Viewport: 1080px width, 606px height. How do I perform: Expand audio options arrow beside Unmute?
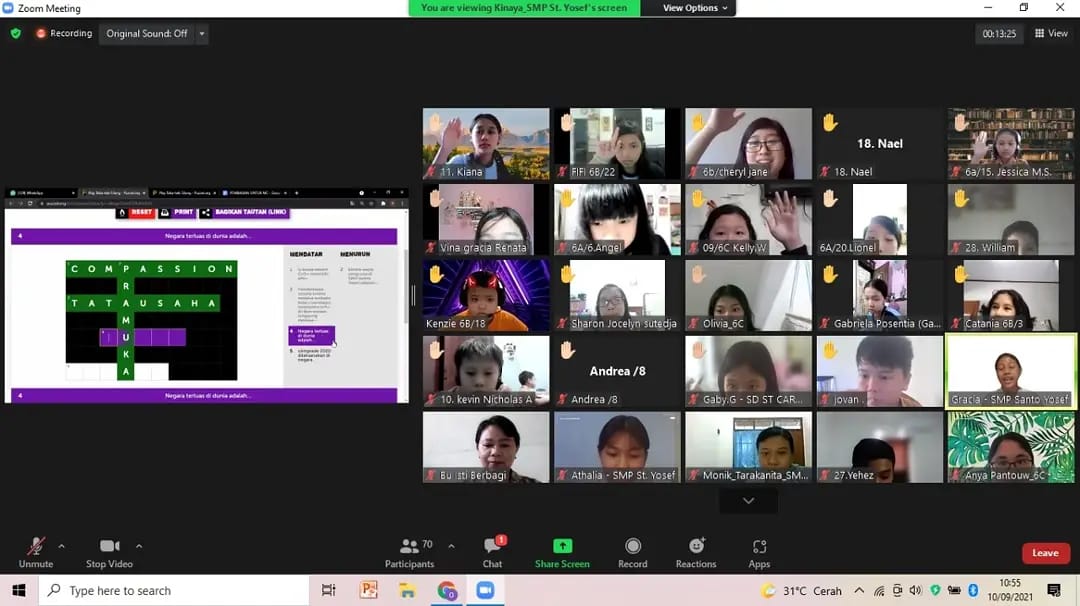pyautogui.click(x=61, y=546)
